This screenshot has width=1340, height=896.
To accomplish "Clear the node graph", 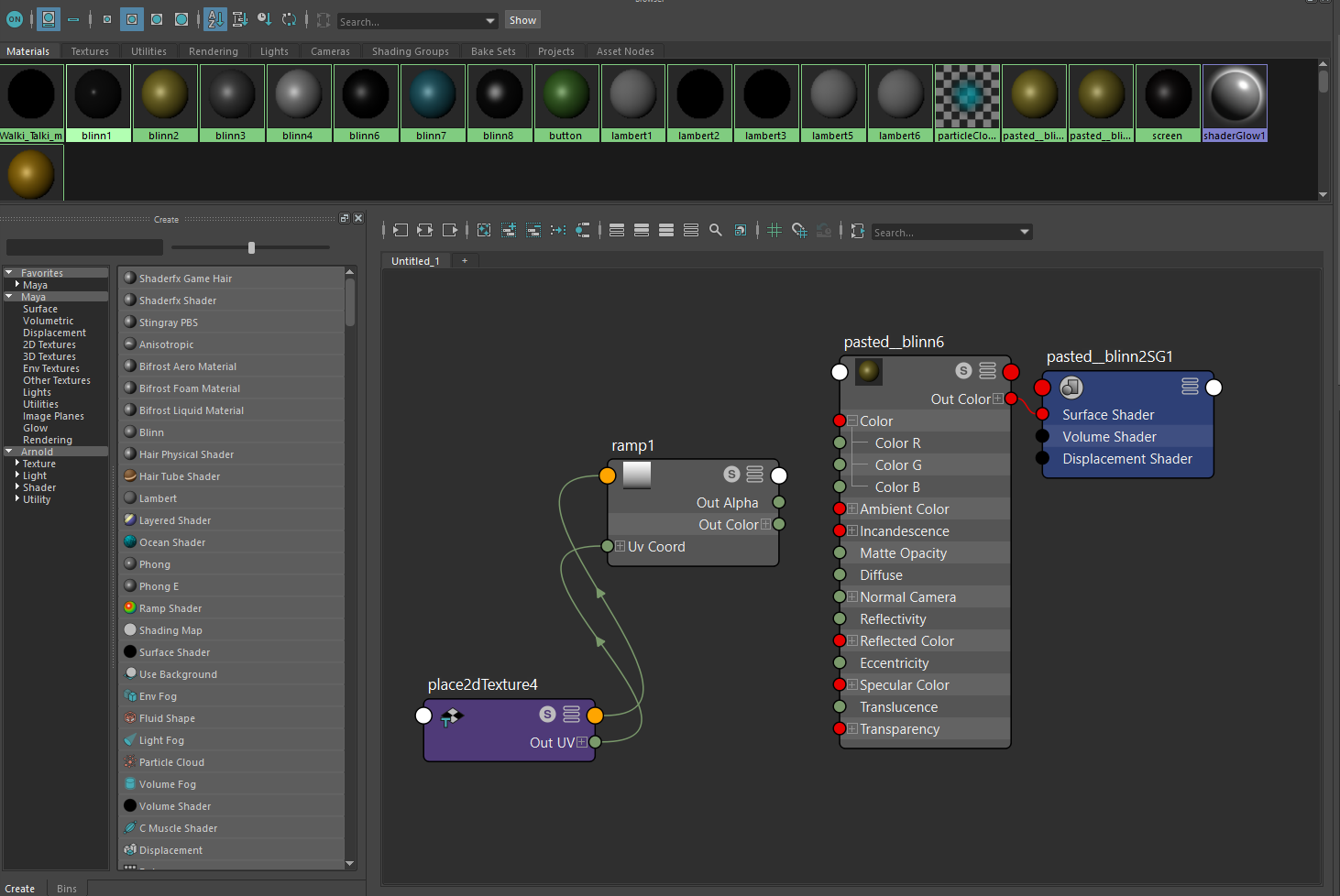I will click(x=484, y=231).
